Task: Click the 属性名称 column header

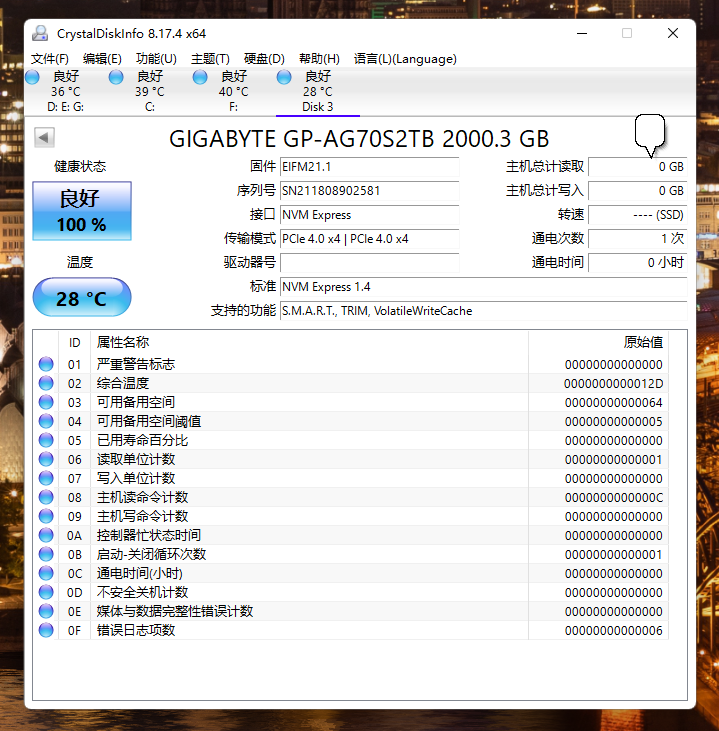Action: pos(309,343)
